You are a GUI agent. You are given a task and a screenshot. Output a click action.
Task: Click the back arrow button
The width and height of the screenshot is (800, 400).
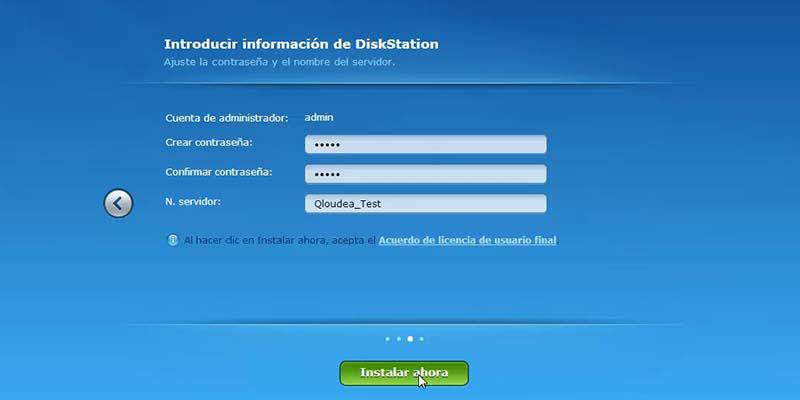click(118, 204)
